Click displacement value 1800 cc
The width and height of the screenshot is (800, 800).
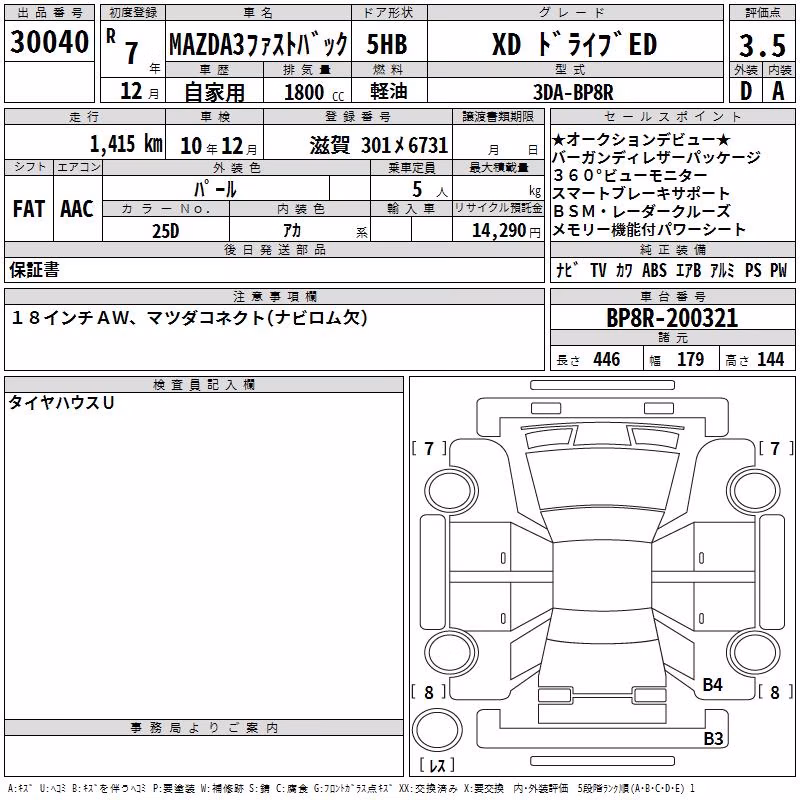314,93
